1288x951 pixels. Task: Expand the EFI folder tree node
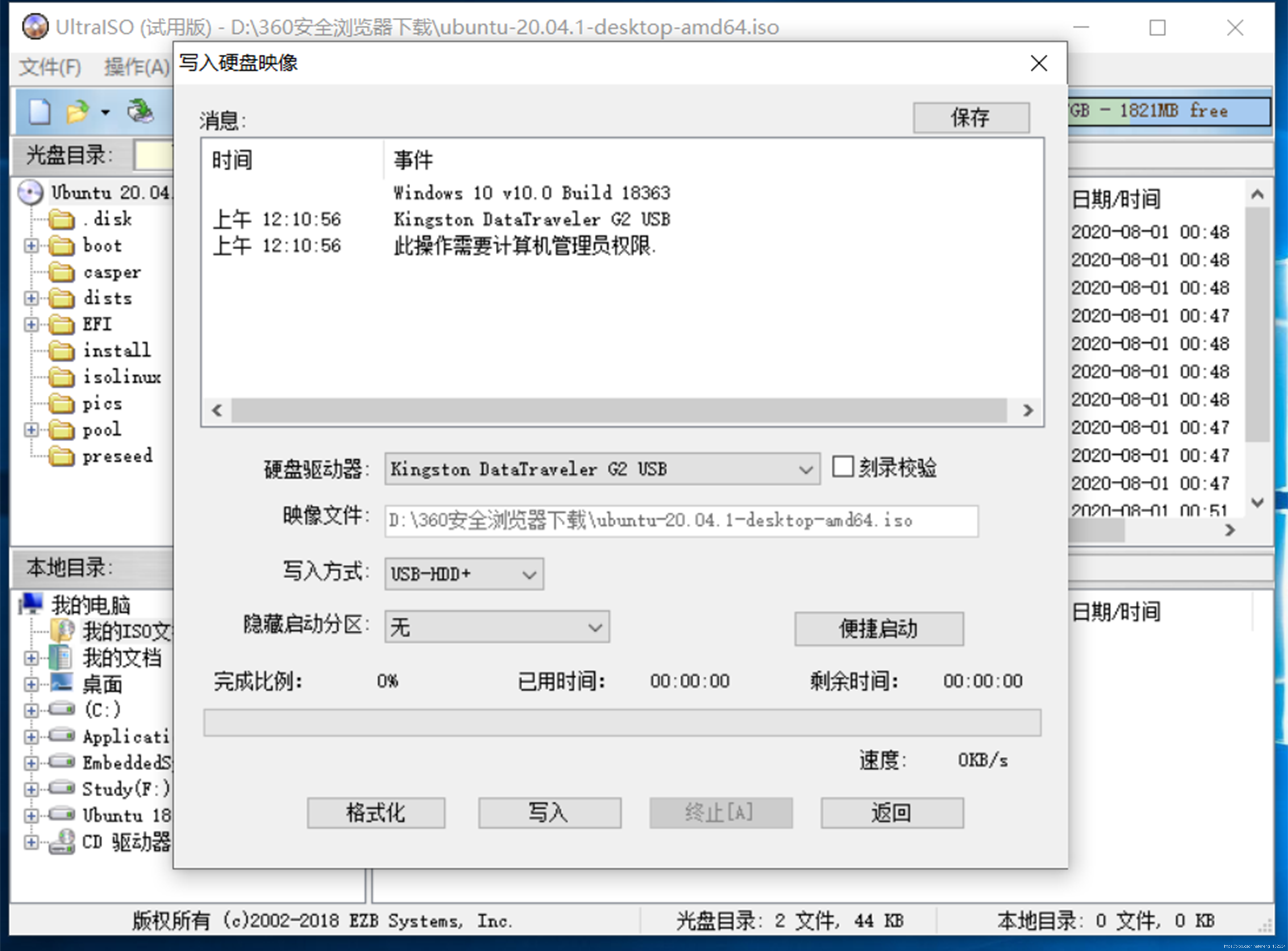click(31, 325)
